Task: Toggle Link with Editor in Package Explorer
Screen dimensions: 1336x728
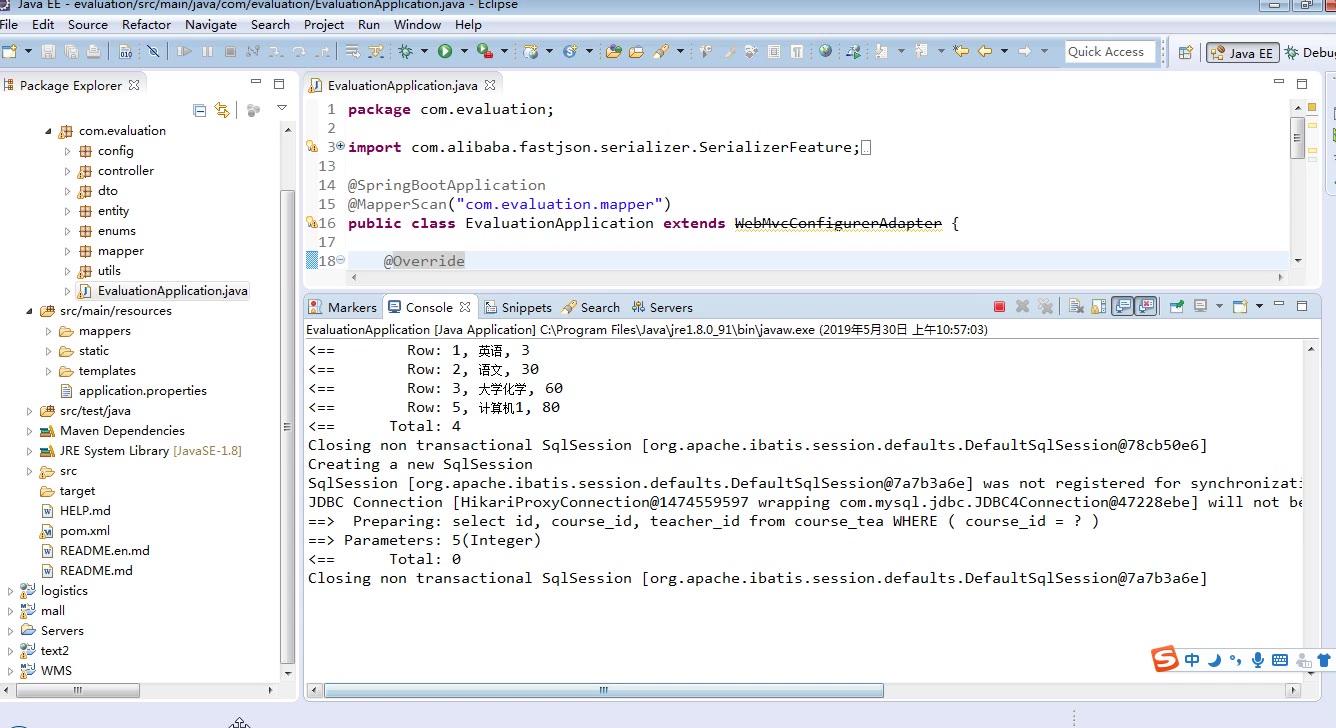Action: click(x=222, y=110)
